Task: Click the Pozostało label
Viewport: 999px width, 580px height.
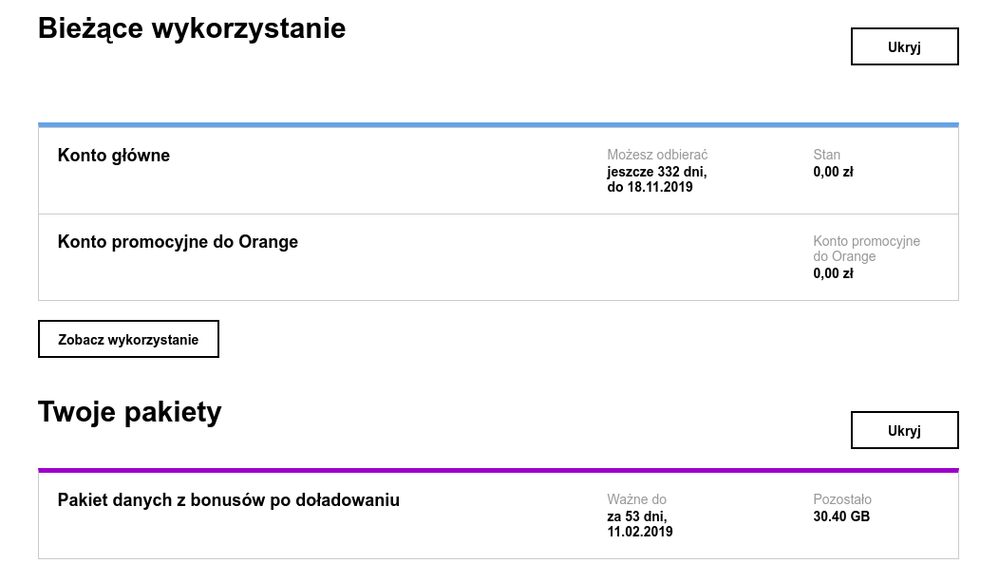Action: coord(843,499)
